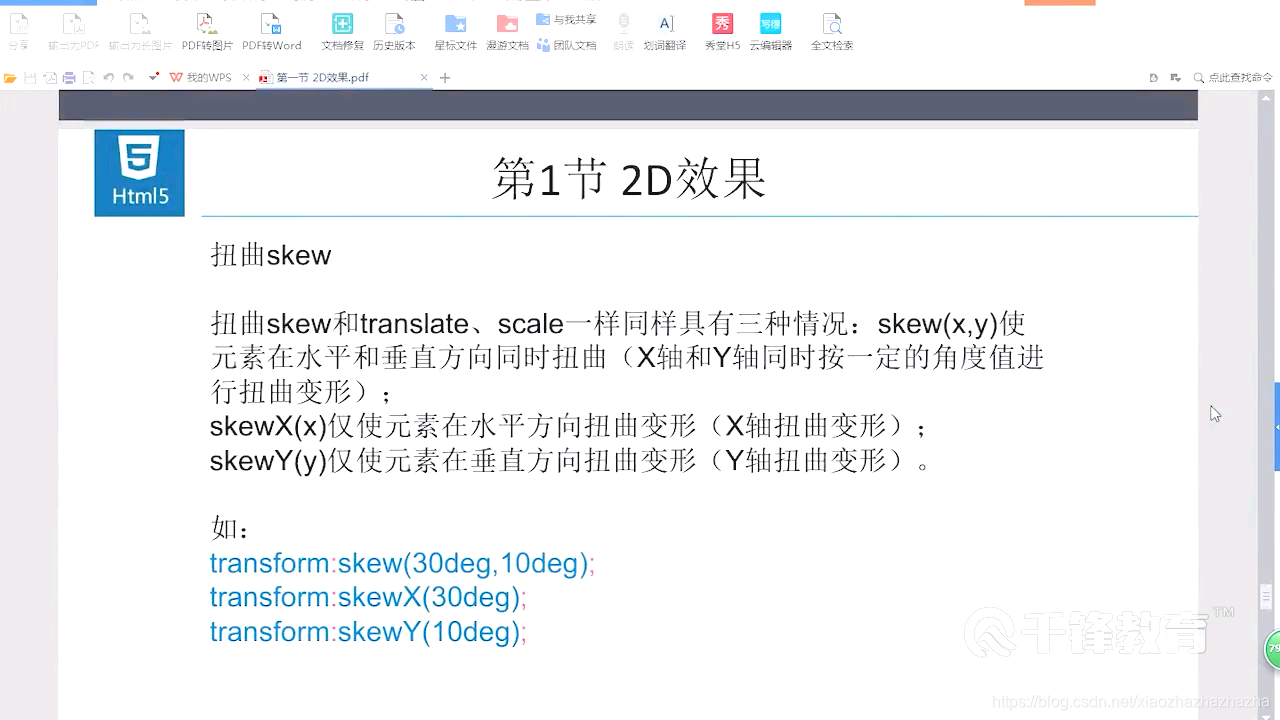Click the Undo arrow in the quick toolbar
This screenshot has height=720, width=1280.
[x=109, y=76]
